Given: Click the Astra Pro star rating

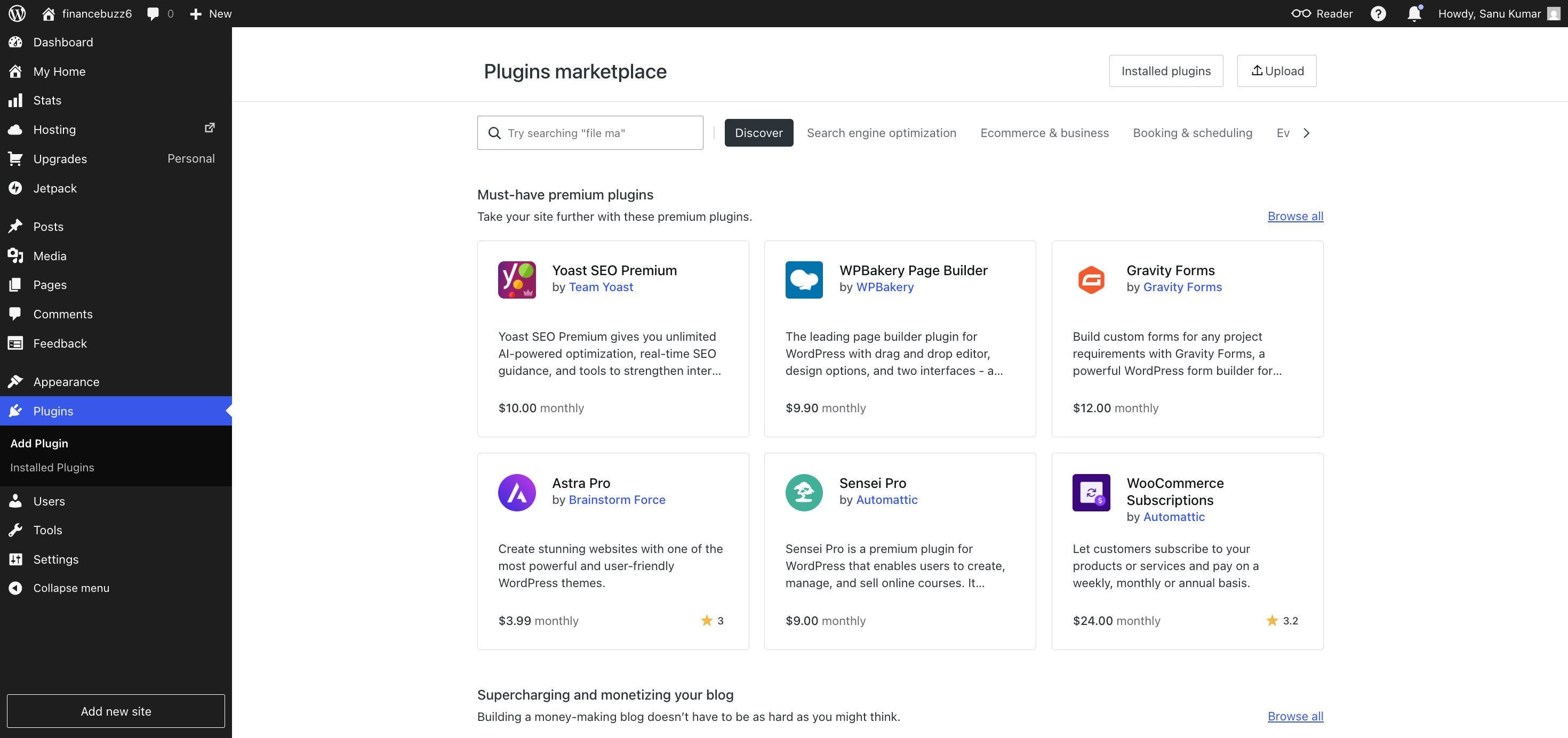Looking at the screenshot, I should tap(711, 621).
